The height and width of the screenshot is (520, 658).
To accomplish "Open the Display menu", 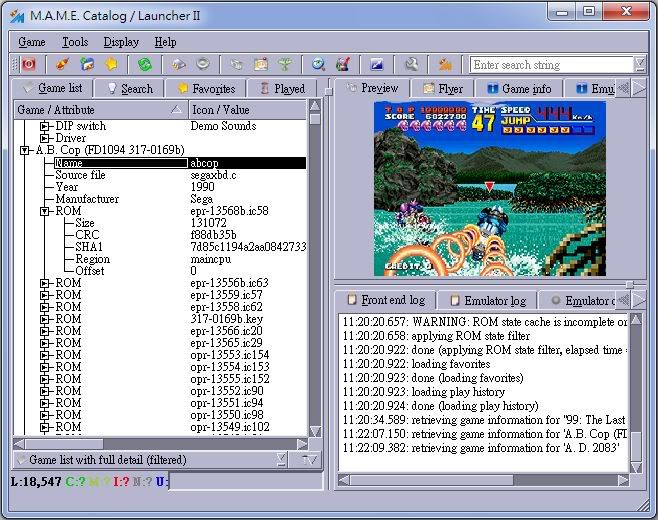I will [121, 42].
